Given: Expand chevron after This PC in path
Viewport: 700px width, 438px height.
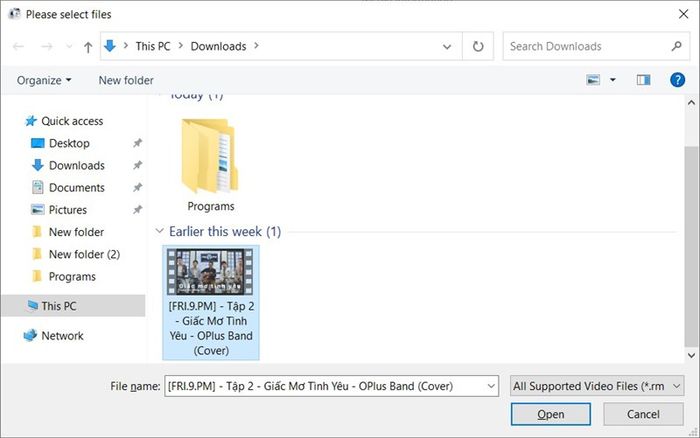Looking at the screenshot, I should (181, 46).
